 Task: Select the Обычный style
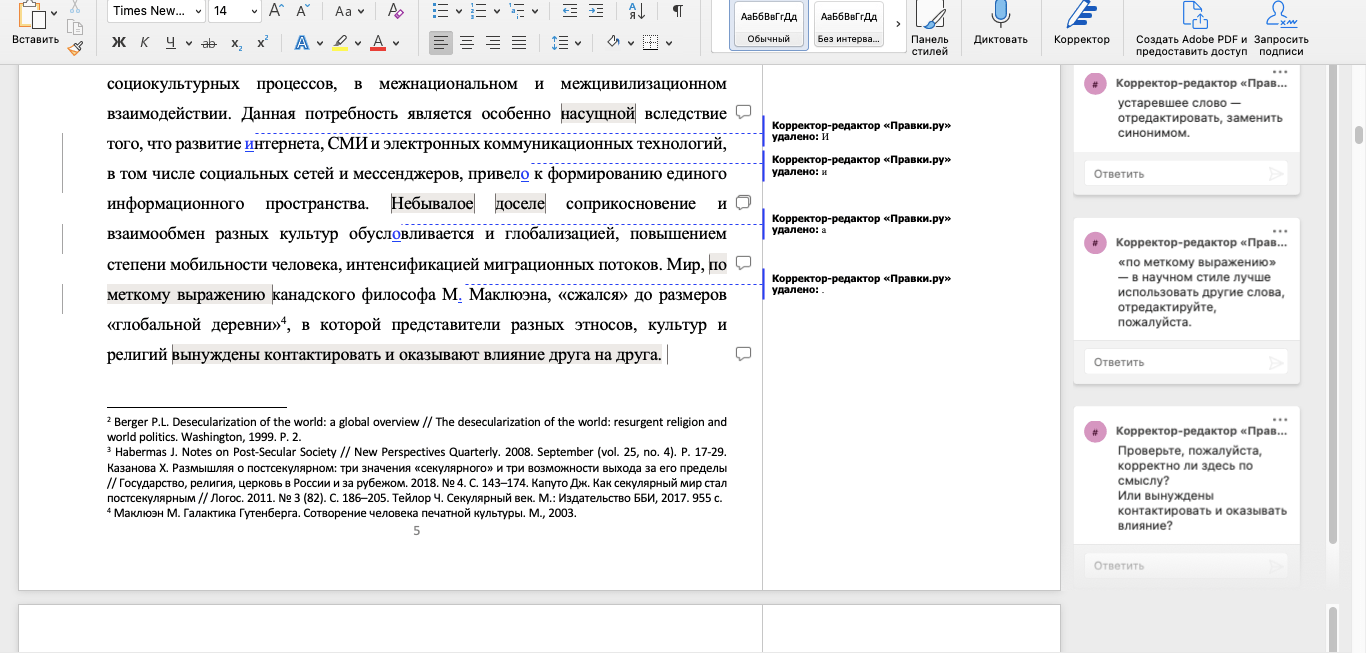[x=768, y=25]
